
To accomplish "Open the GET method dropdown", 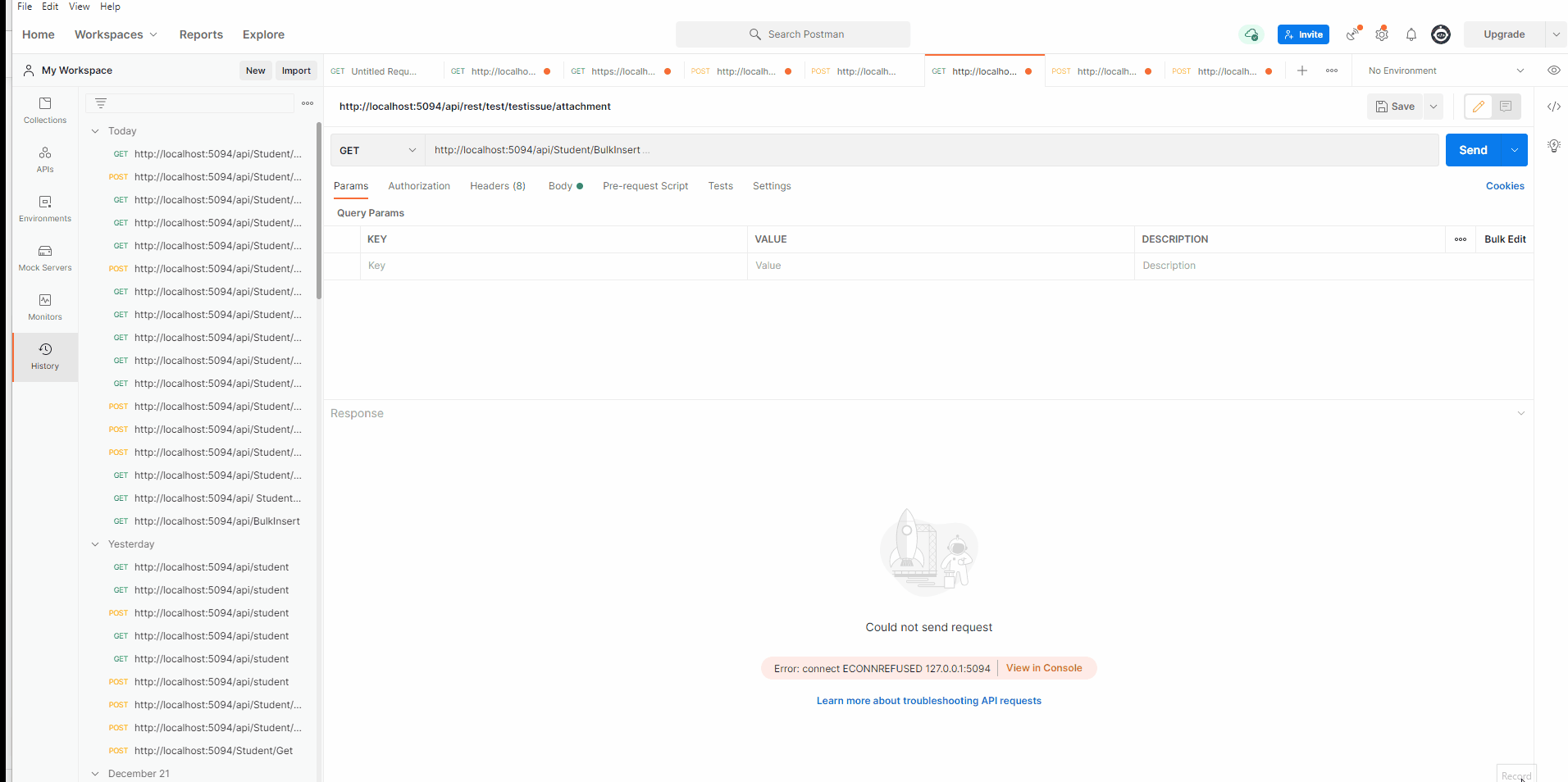I will [377, 150].
